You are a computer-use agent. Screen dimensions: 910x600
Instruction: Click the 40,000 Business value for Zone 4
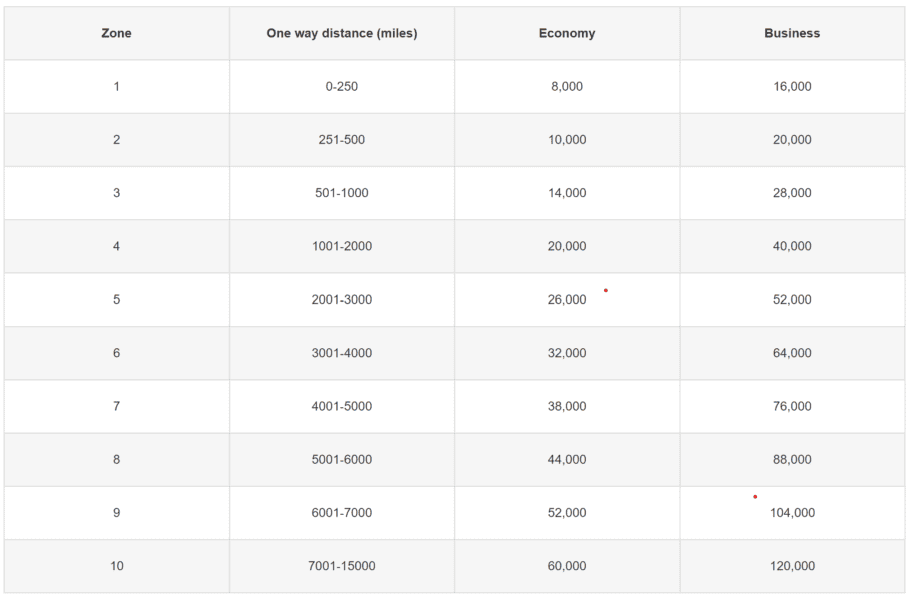[792, 246]
